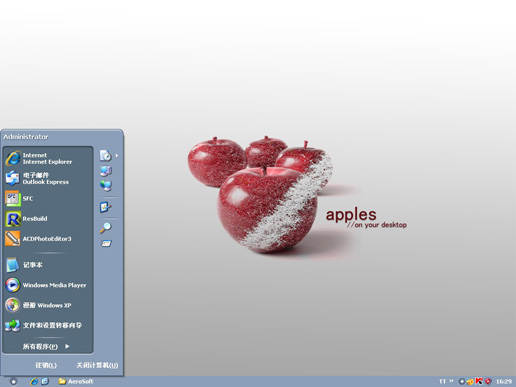Expand the hidden toolbar chevron near tray
Screen dimensions: 516x387
452,381
